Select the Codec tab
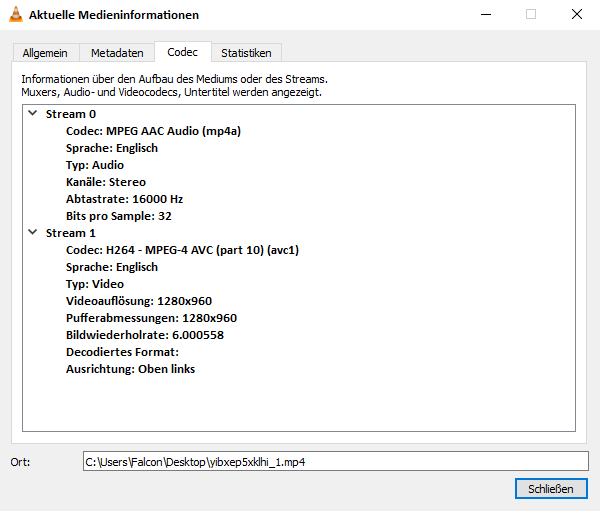Screen dimensions: 600x511 [183, 52]
